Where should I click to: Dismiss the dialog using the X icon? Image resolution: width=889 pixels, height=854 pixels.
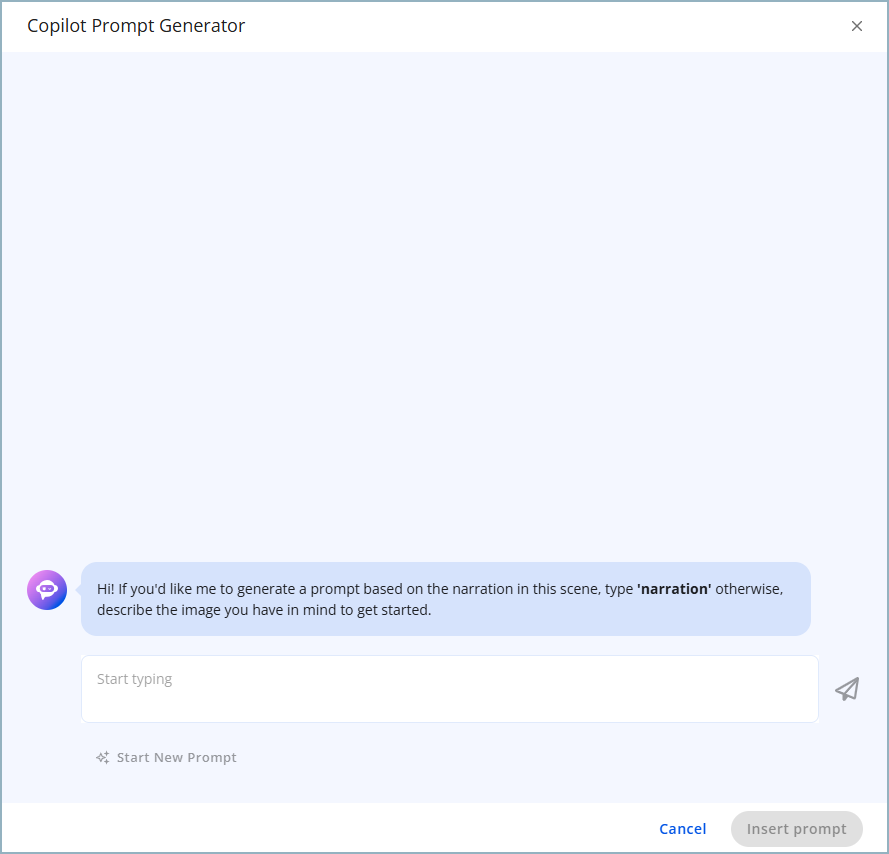pyautogui.click(x=857, y=26)
